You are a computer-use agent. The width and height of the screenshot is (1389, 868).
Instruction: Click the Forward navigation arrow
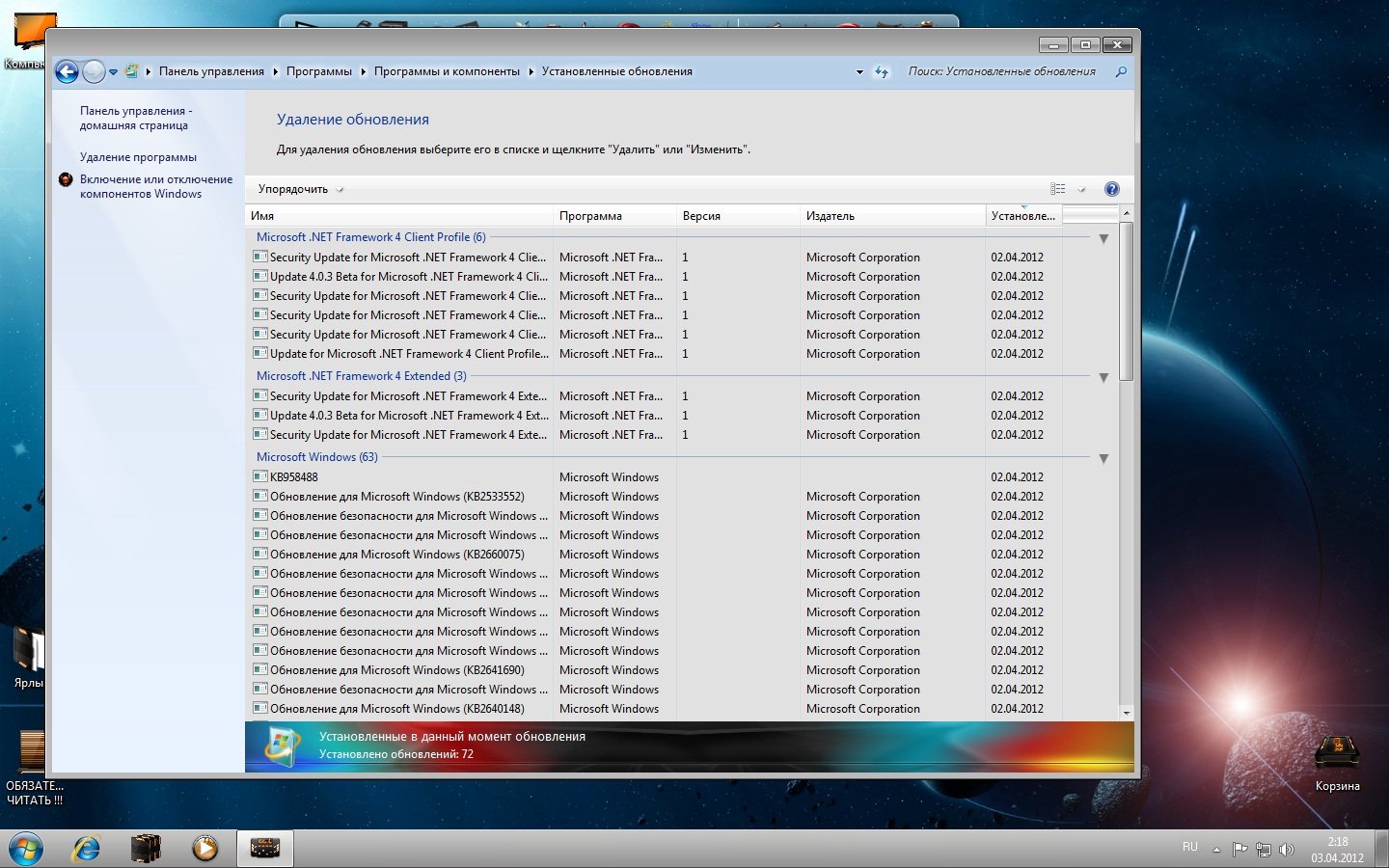tap(94, 71)
